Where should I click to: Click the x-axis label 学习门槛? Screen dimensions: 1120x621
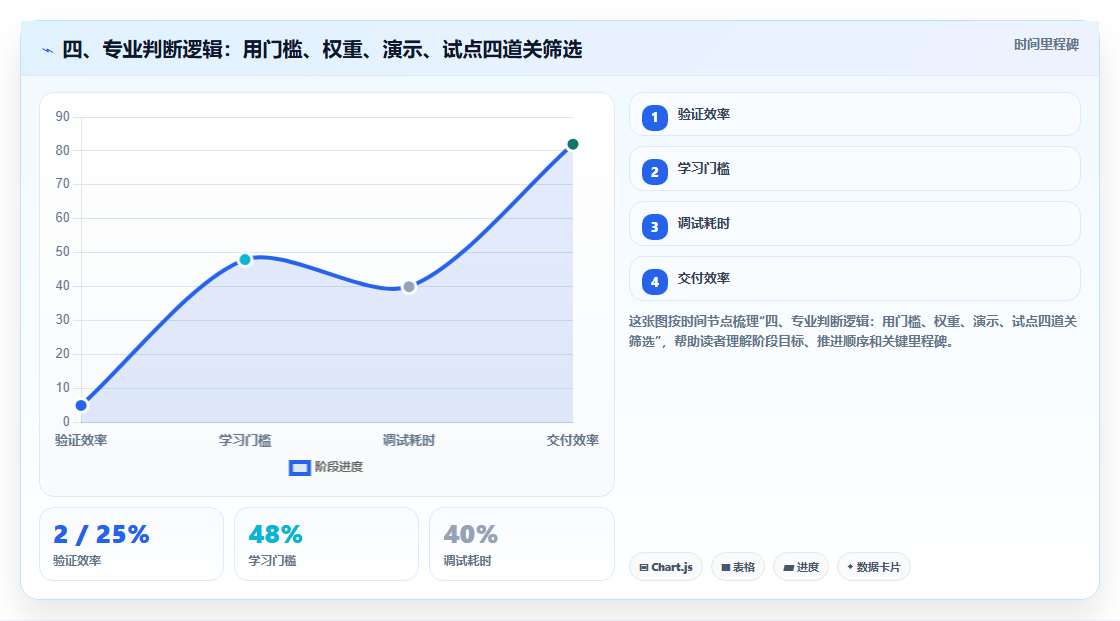tap(245, 441)
